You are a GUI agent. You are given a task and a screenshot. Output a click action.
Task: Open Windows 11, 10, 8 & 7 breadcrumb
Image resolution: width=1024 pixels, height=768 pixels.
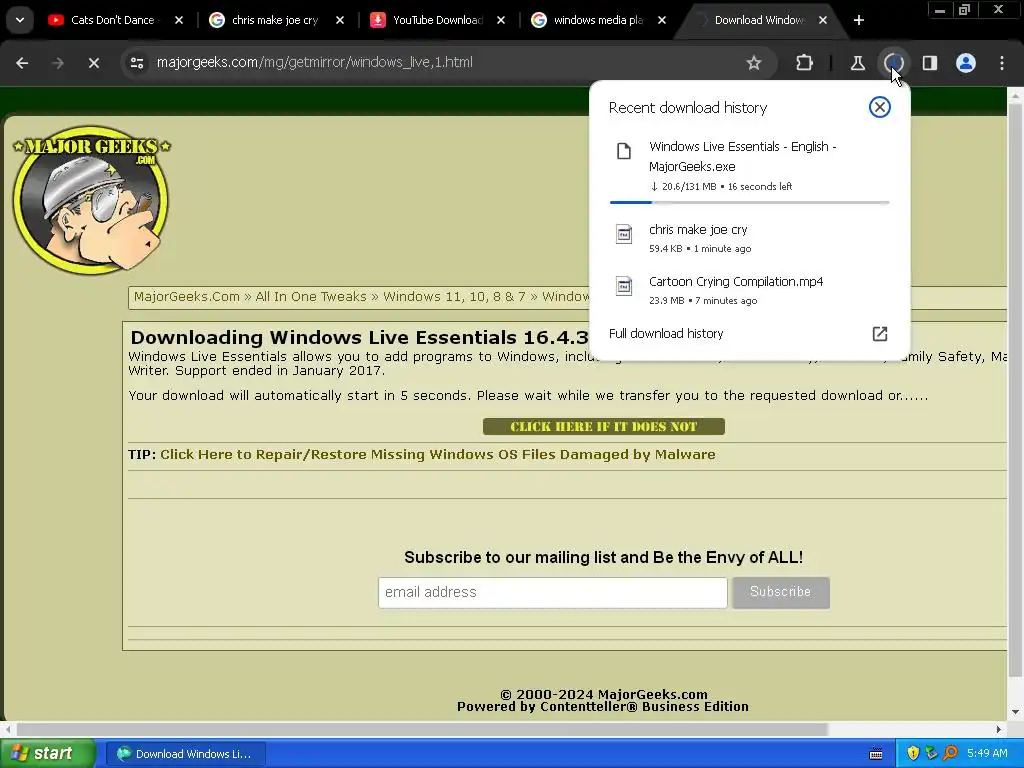click(x=454, y=296)
